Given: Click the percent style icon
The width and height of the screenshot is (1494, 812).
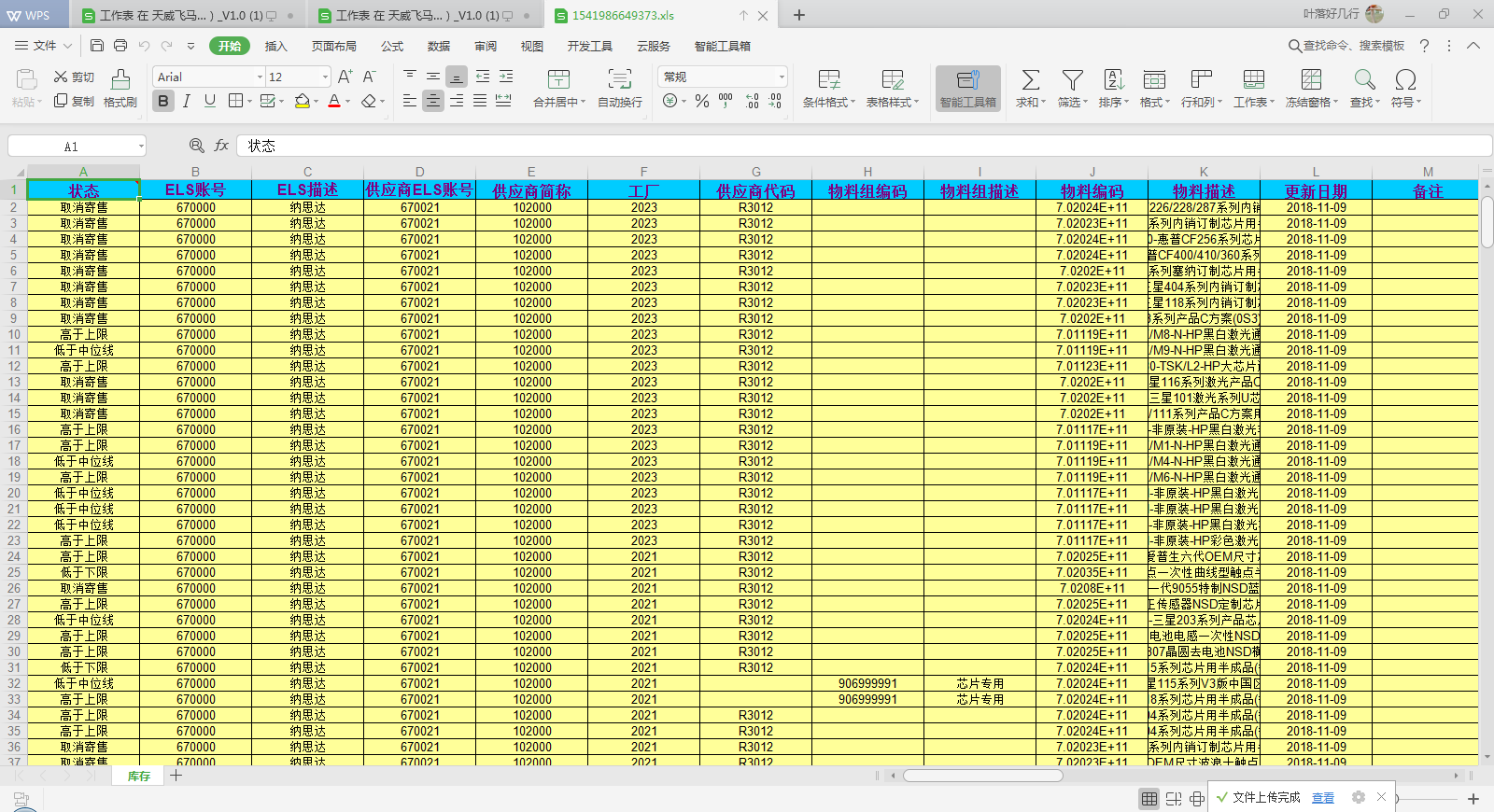Looking at the screenshot, I should pyautogui.click(x=702, y=101).
